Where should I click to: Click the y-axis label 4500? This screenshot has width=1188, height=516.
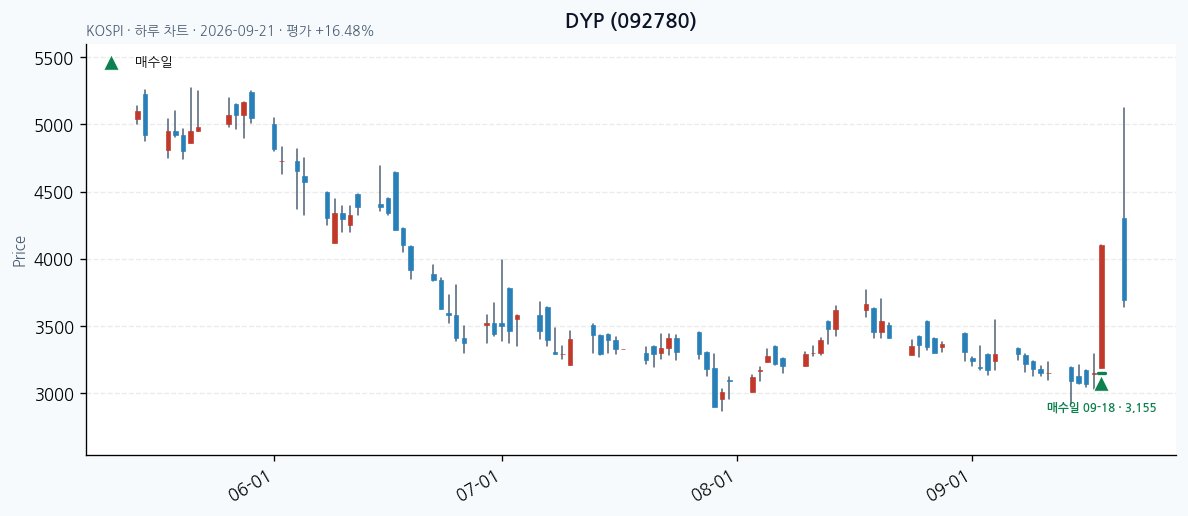[x=54, y=192]
